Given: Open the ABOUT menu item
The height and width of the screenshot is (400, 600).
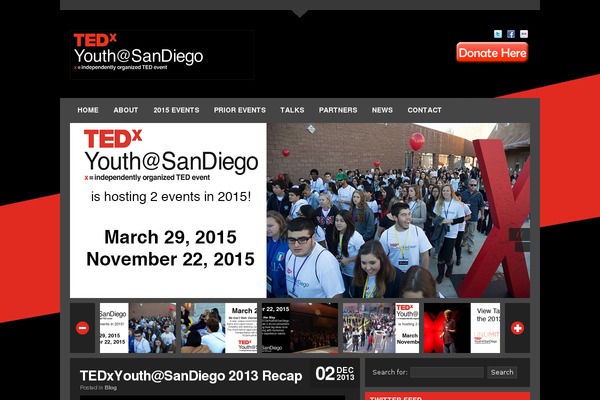Looking at the screenshot, I should pyautogui.click(x=126, y=110).
